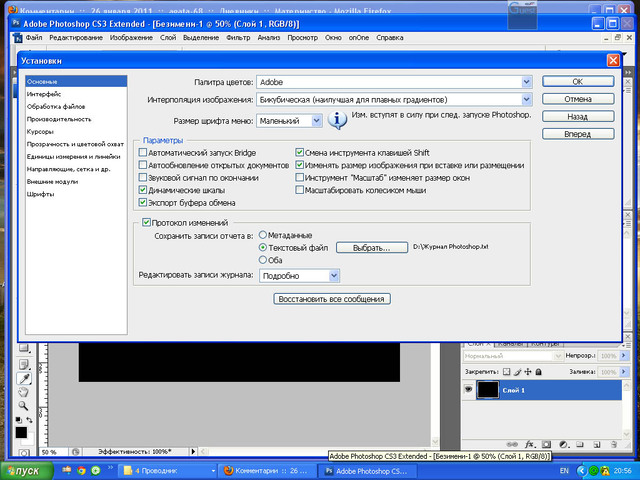Open the Непрозр. opacity slider arrow

coord(623,356)
